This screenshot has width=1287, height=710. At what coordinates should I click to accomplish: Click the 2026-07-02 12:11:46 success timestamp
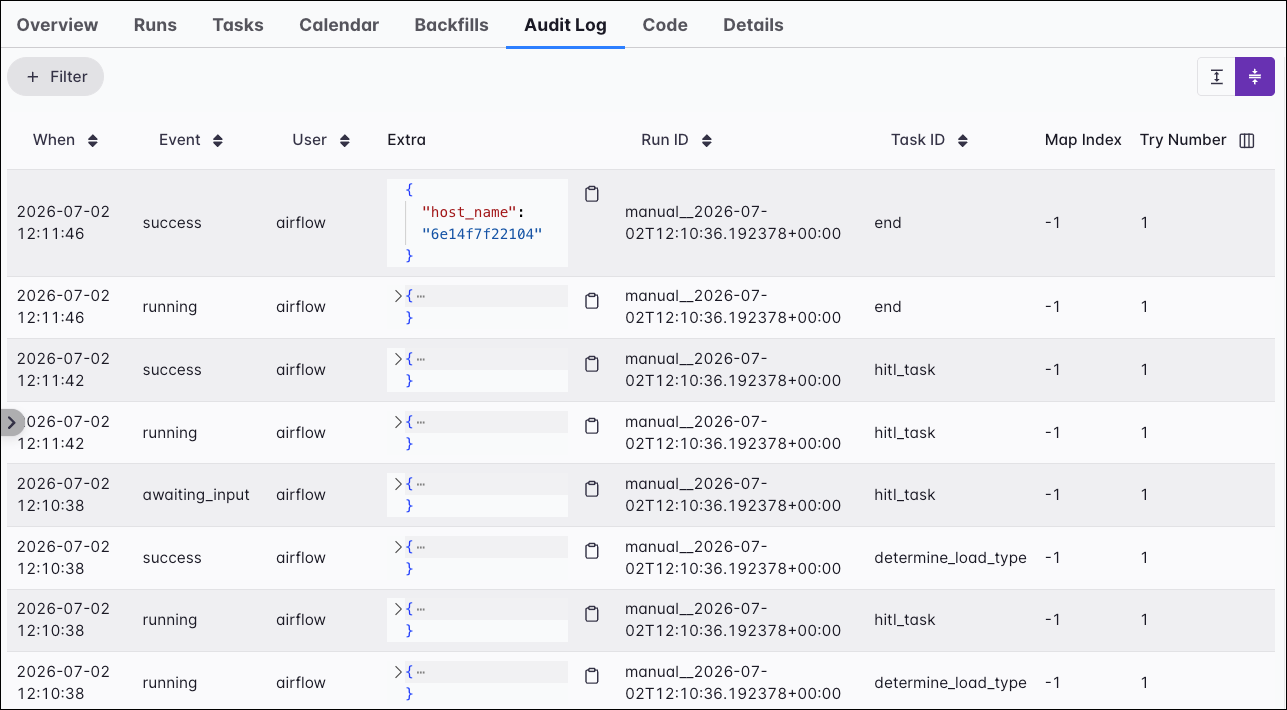[64, 223]
